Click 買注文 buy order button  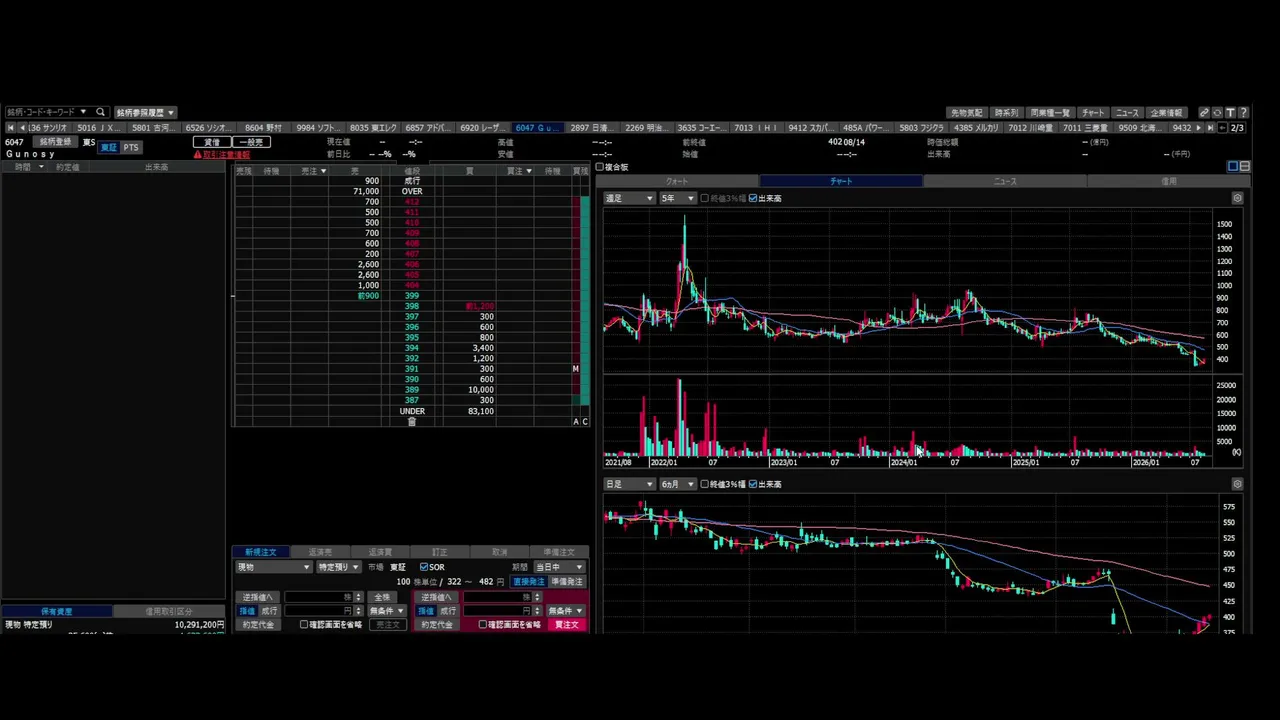pyautogui.click(x=567, y=624)
